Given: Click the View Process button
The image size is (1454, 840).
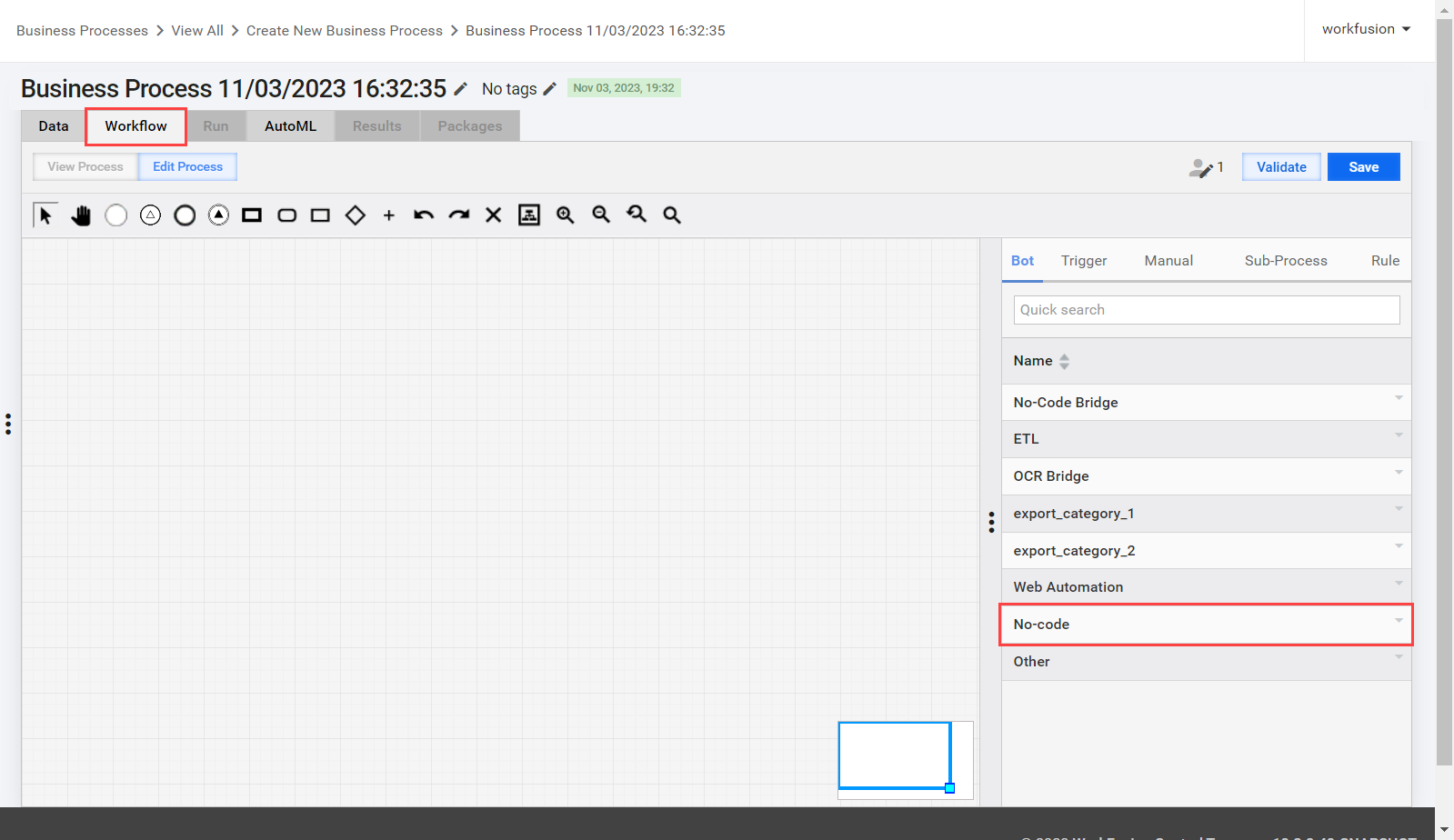Looking at the screenshot, I should (x=85, y=167).
